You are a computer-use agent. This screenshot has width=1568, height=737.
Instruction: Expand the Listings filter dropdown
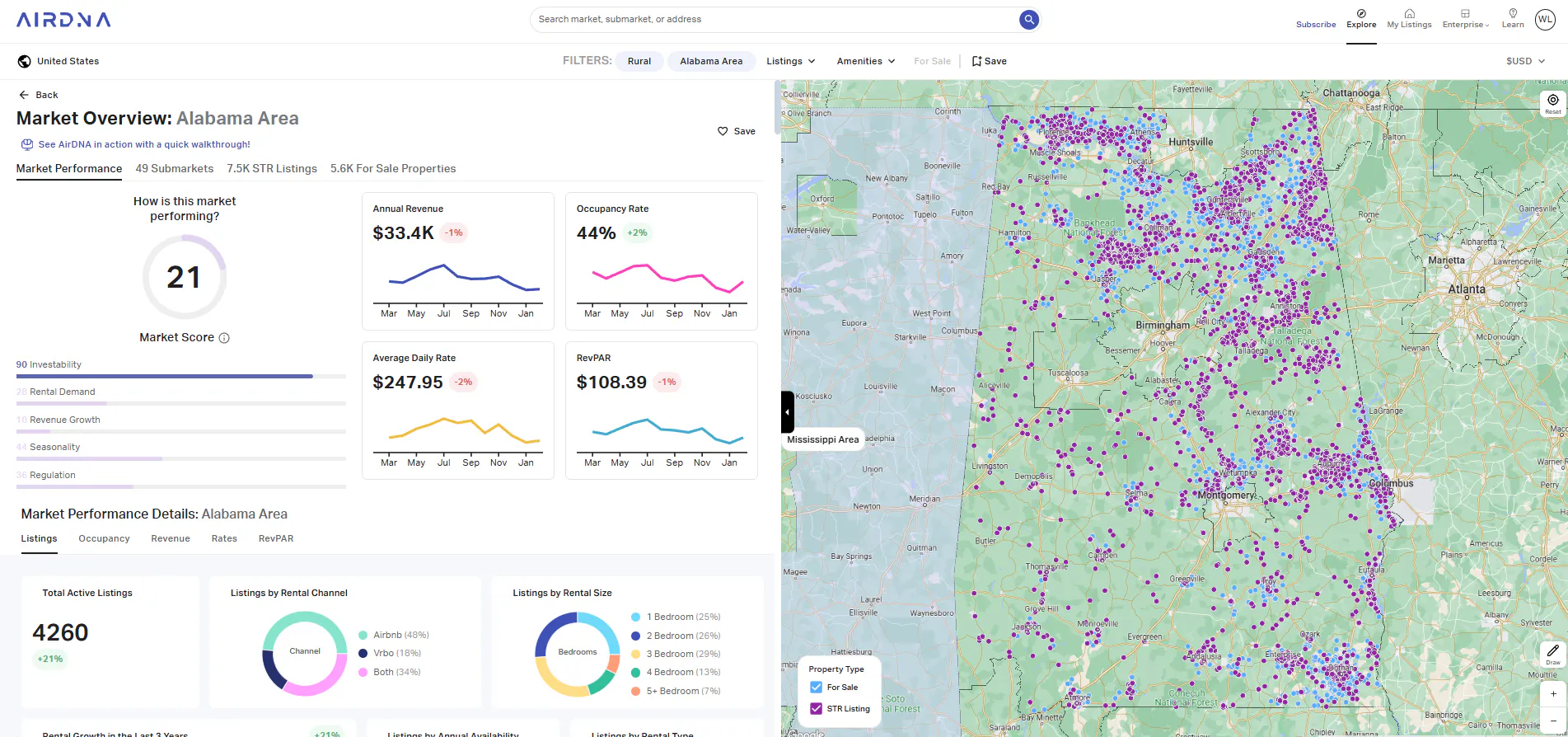[790, 61]
